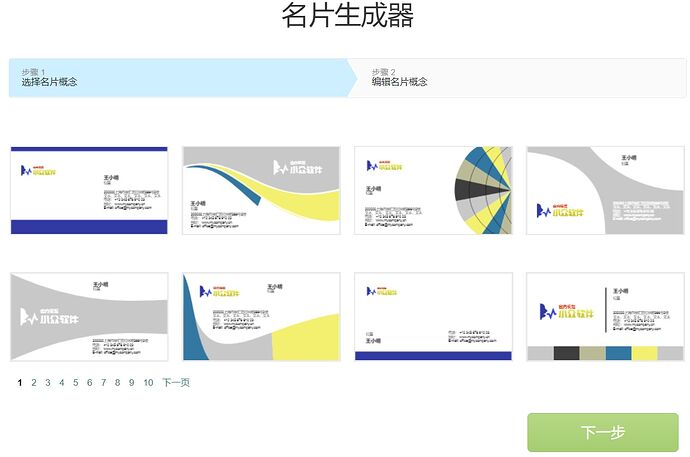Open page 7 of the template list
Screen dimensions: 690x457
pos(103,383)
